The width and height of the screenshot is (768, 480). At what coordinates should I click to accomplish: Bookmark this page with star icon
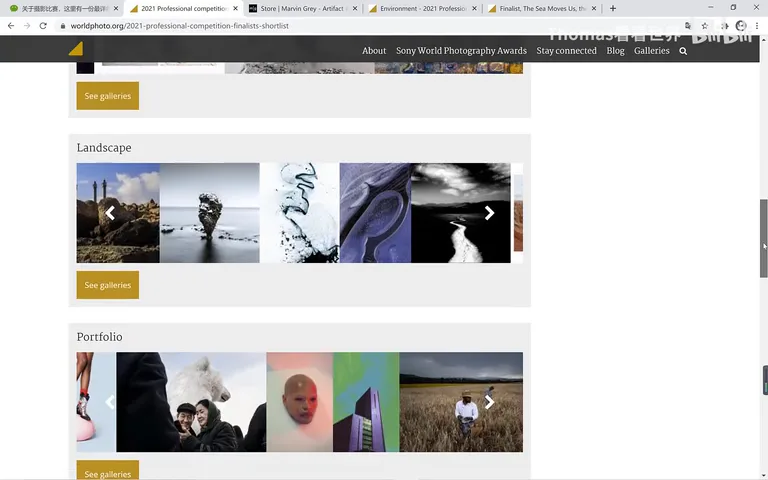[704, 26]
